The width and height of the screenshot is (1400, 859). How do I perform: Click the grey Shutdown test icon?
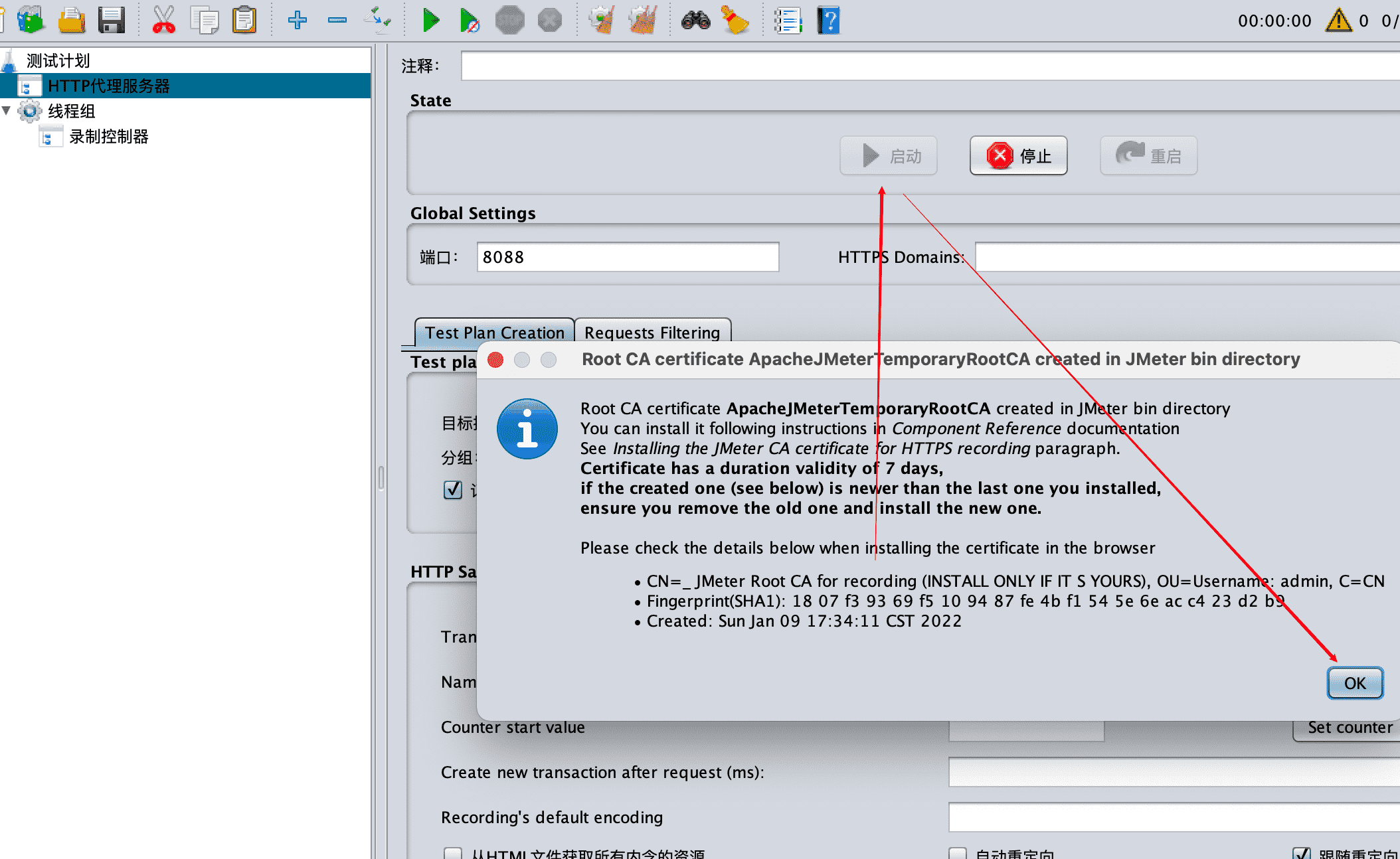point(549,20)
